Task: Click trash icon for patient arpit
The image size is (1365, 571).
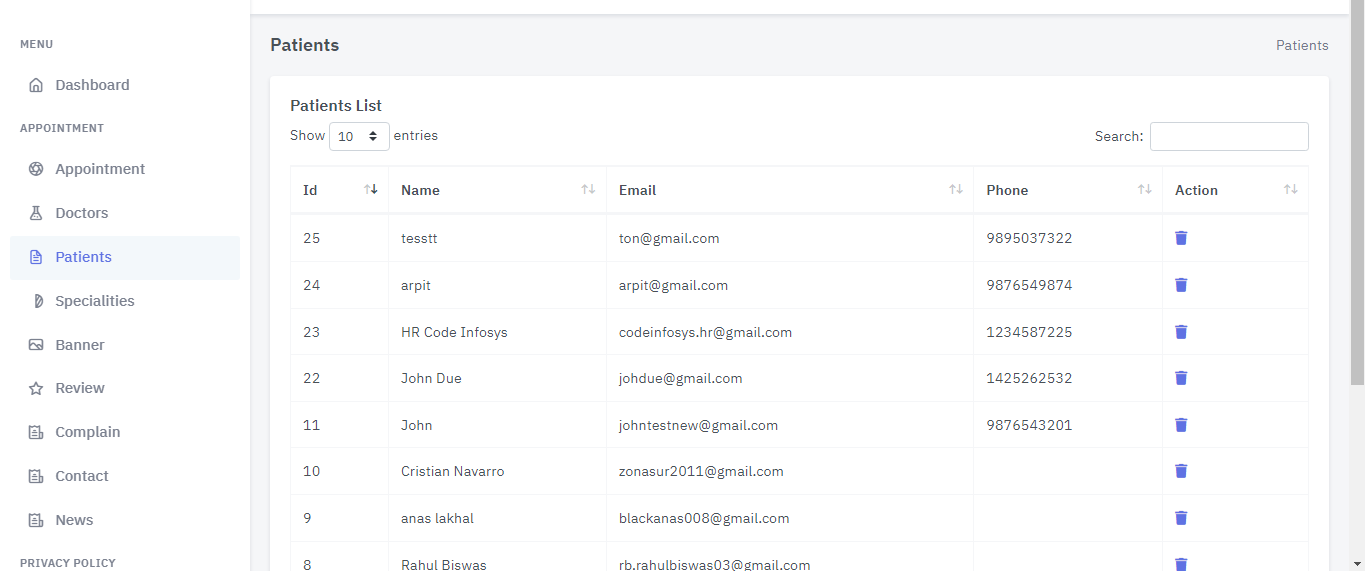Action: 1181,285
